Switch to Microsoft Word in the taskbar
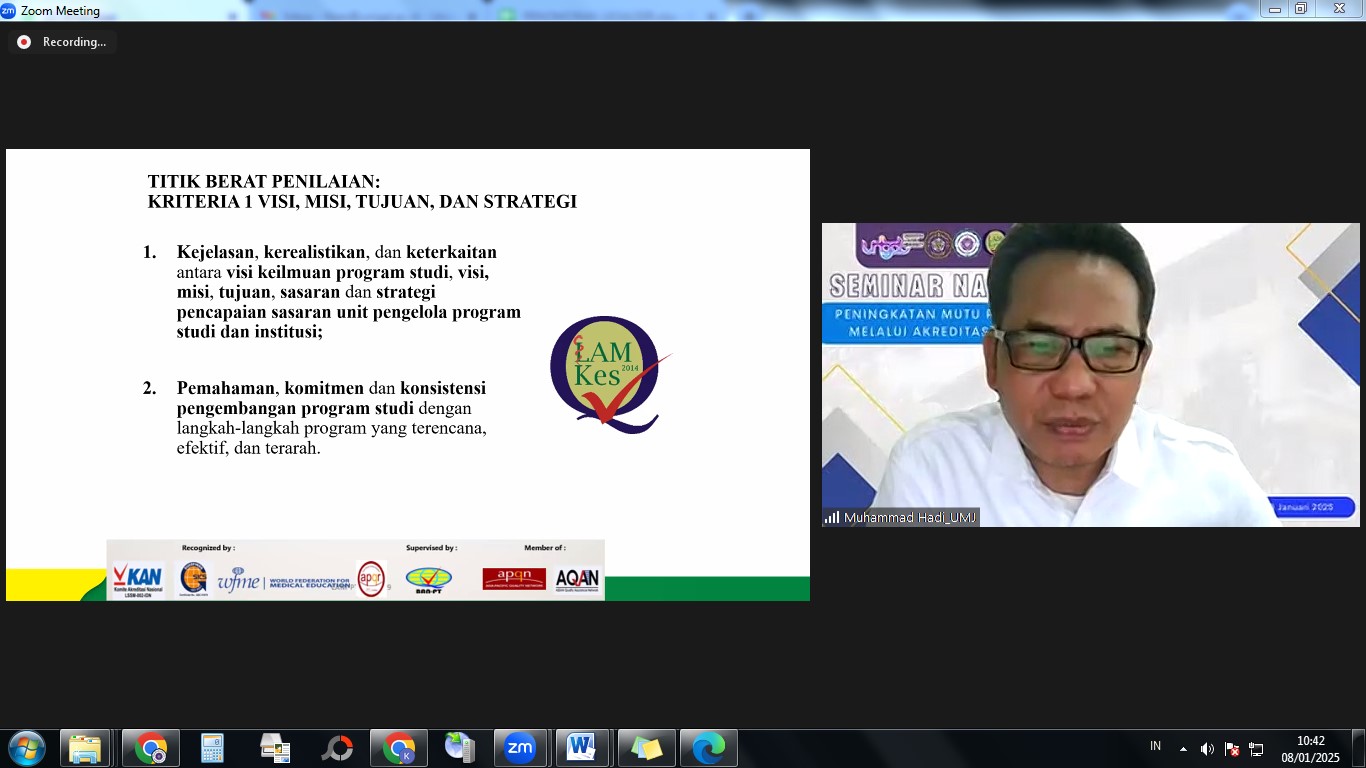1366x768 pixels. tap(581, 748)
